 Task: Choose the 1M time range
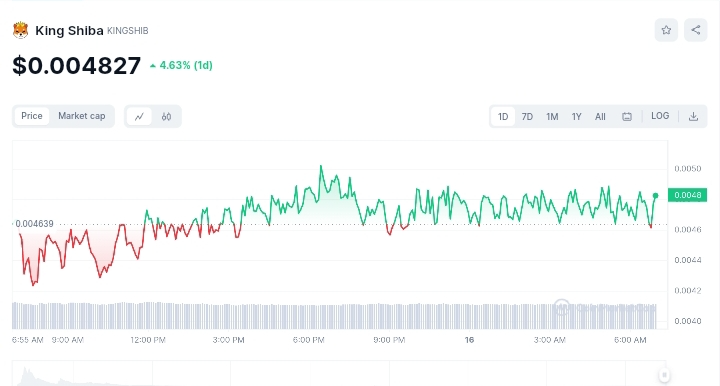[x=552, y=117]
